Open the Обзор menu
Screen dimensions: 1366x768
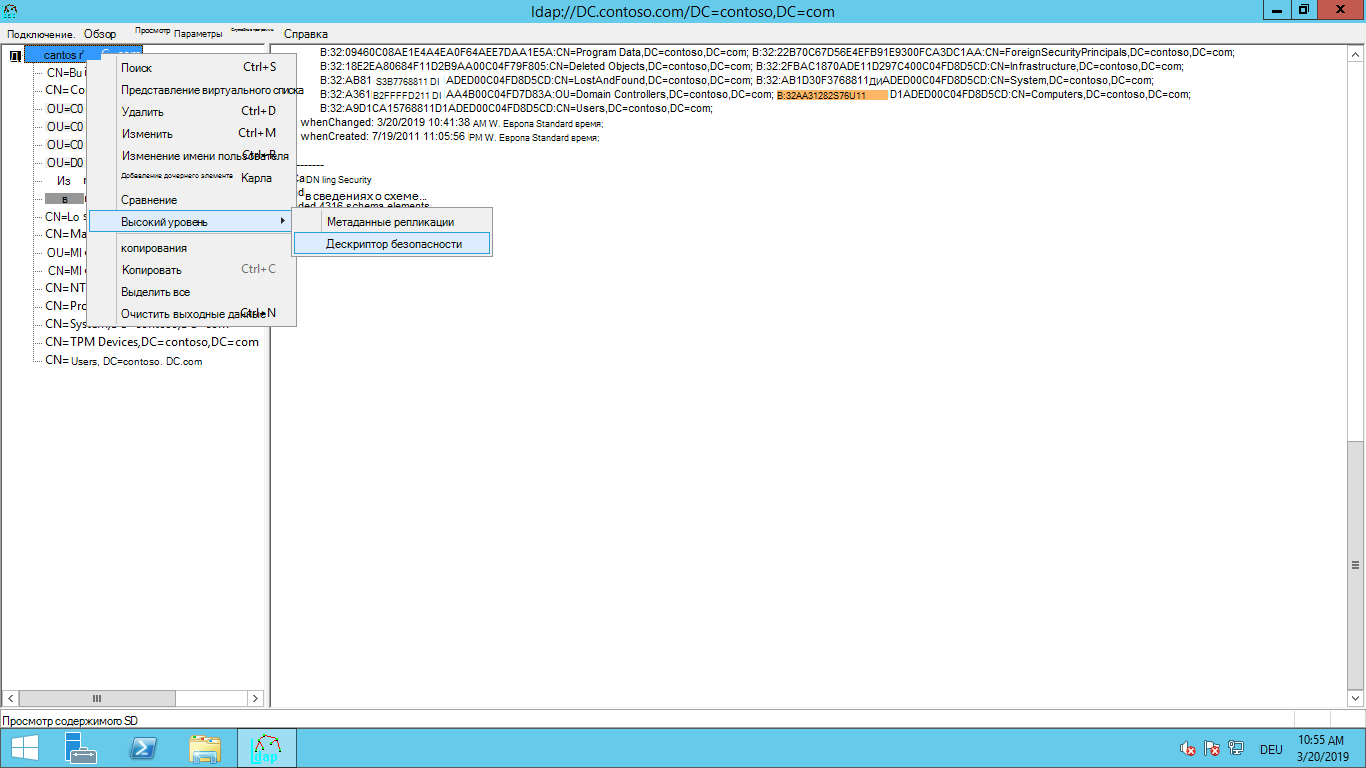[100, 34]
